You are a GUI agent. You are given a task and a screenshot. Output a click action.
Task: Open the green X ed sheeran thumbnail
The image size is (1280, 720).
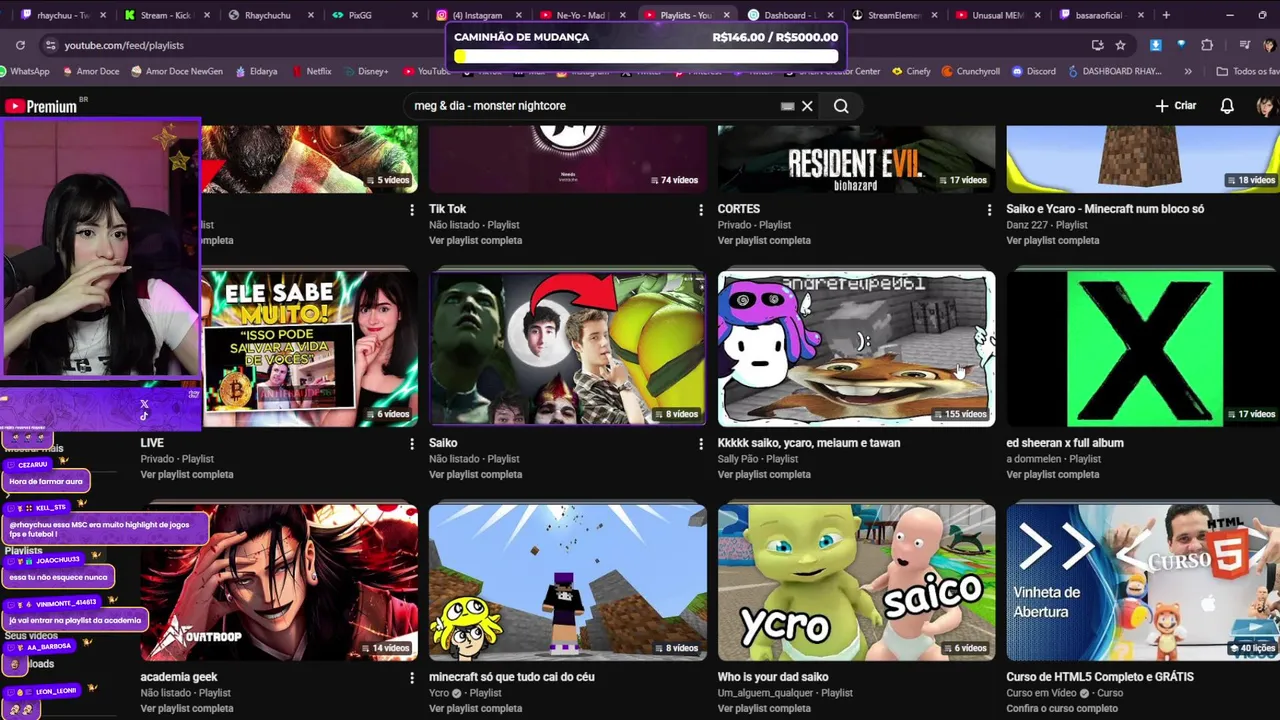coord(1143,348)
